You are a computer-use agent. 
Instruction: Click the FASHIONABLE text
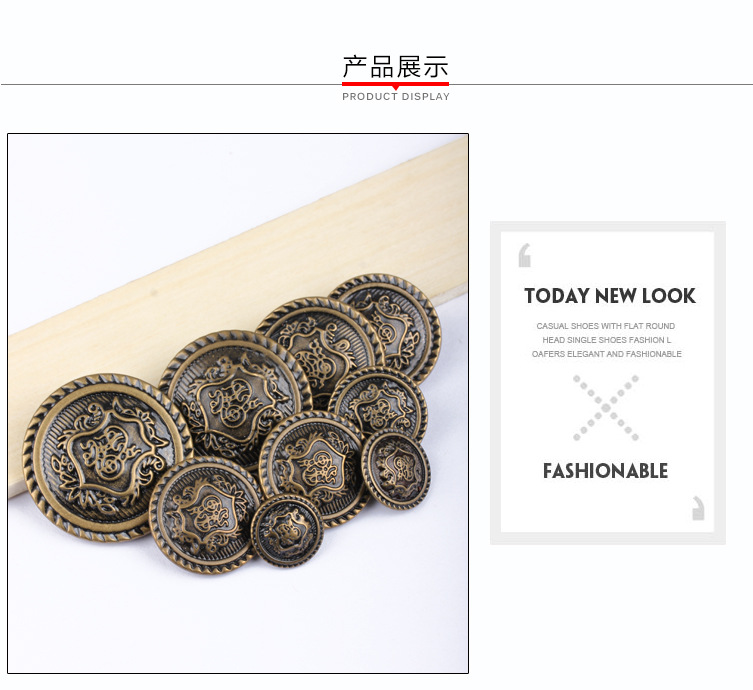[606, 471]
